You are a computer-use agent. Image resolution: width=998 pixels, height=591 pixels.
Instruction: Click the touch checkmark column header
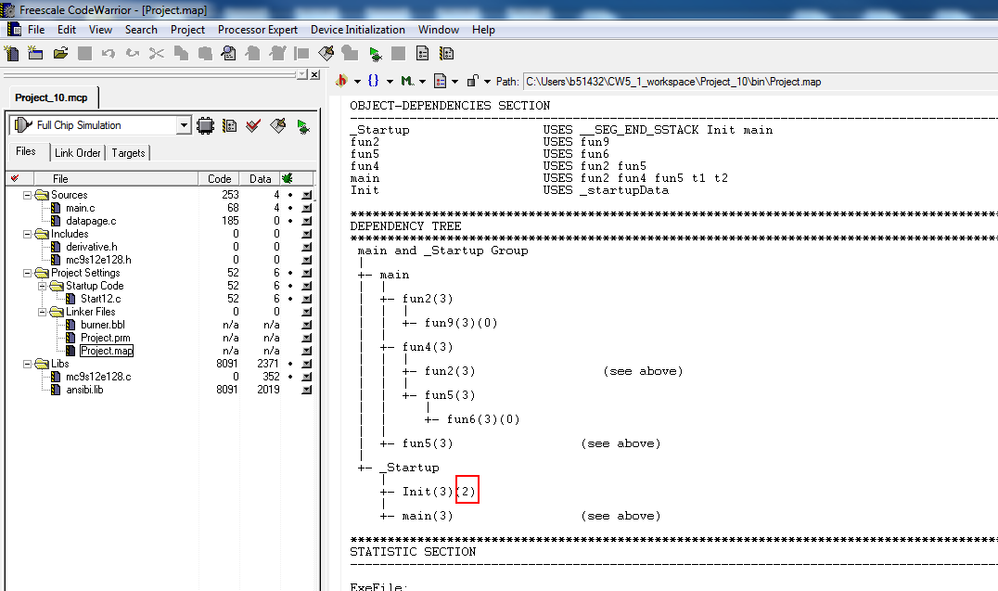tap(15, 179)
